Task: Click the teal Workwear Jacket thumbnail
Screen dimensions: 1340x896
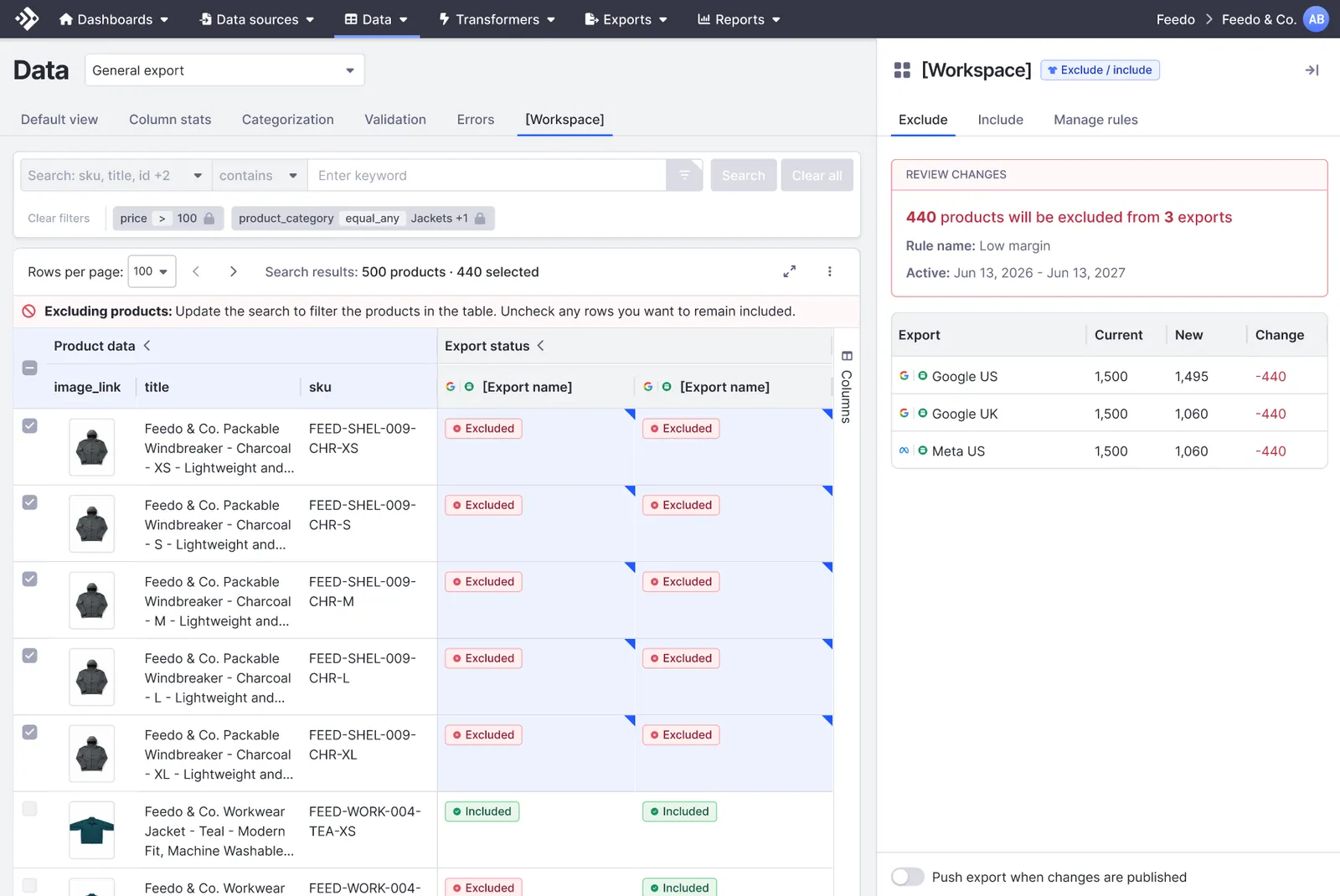Action: (91, 830)
